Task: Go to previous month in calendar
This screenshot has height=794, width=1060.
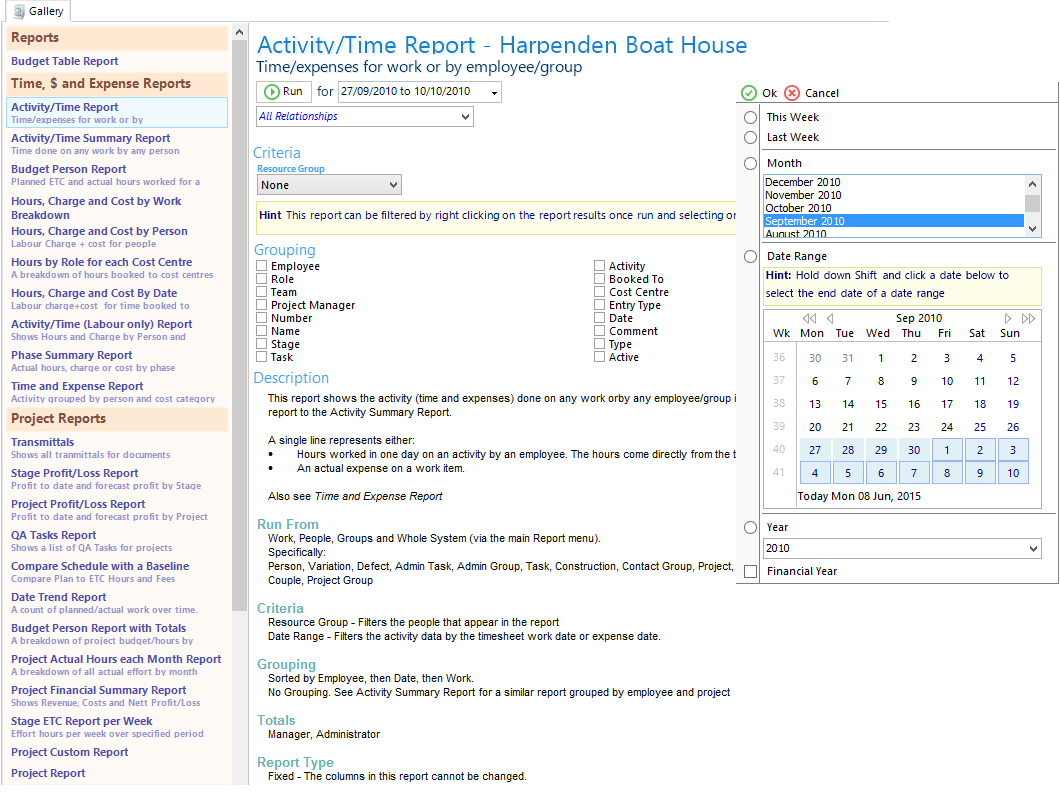Action: coord(830,318)
